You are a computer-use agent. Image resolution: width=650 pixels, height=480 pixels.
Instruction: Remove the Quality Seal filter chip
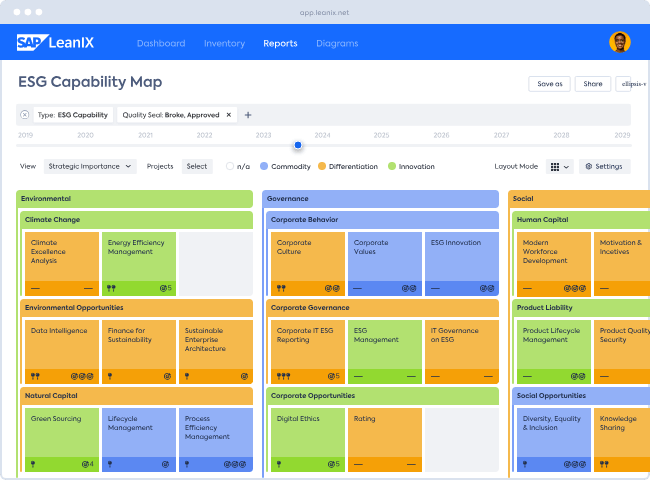click(x=228, y=115)
